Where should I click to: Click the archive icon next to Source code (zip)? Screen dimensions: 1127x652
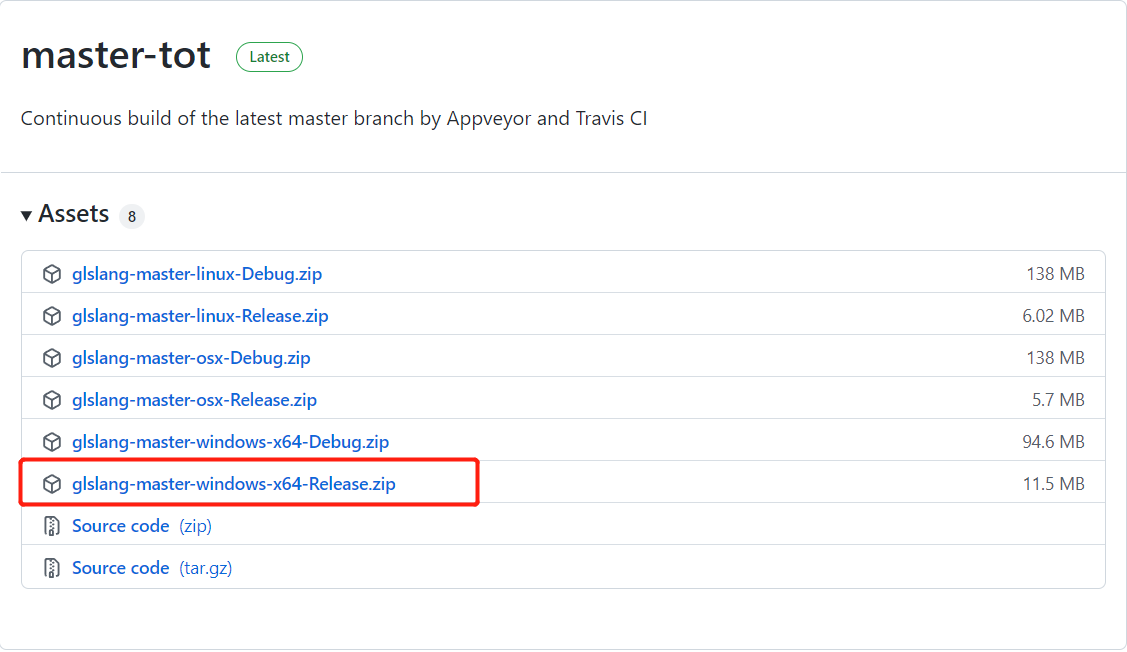tap(51, 525)
